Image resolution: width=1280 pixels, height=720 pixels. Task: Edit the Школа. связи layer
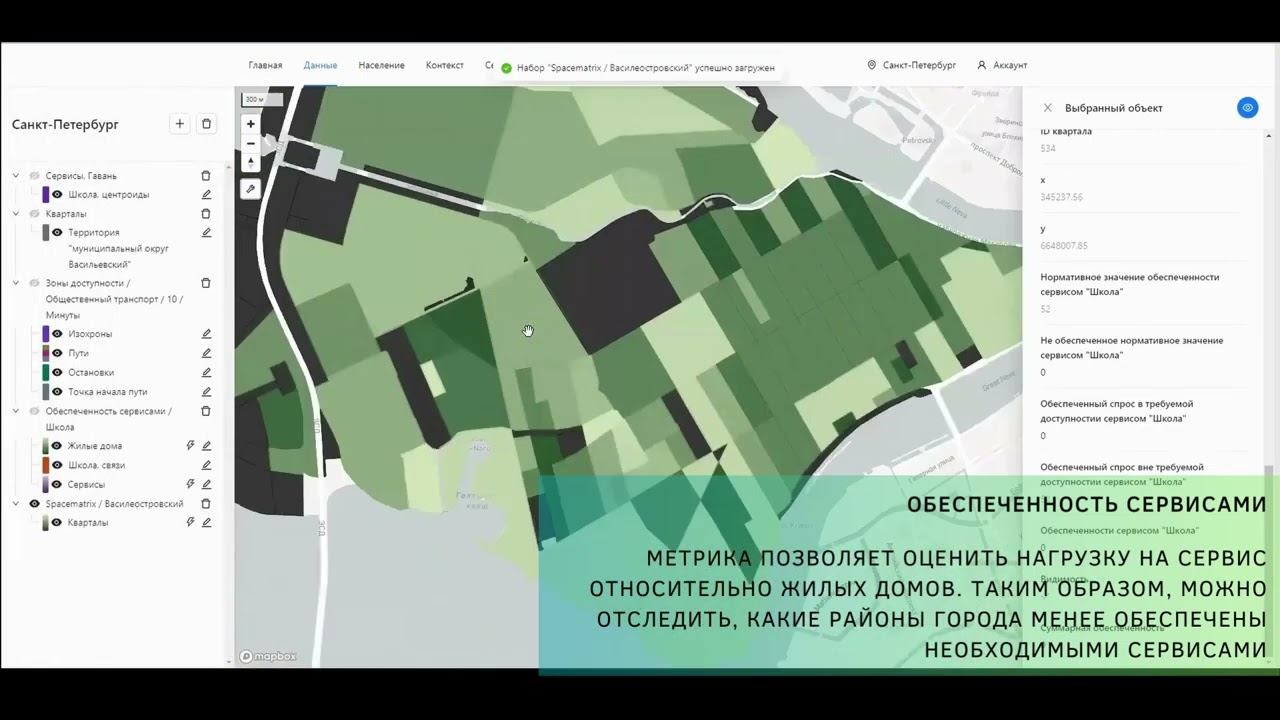click(x=206, y=465)
